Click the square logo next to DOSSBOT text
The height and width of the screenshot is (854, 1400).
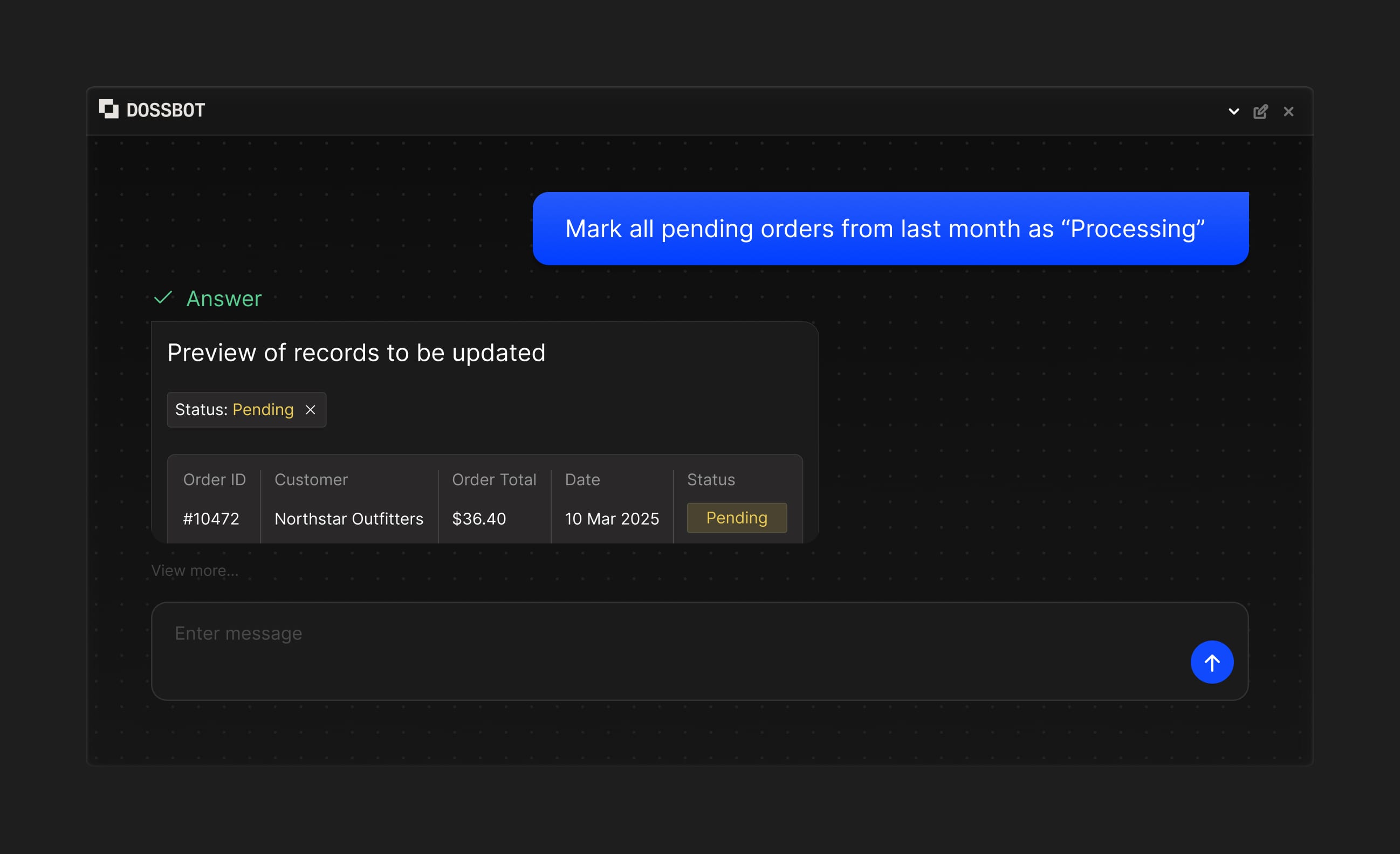point(109,109)
